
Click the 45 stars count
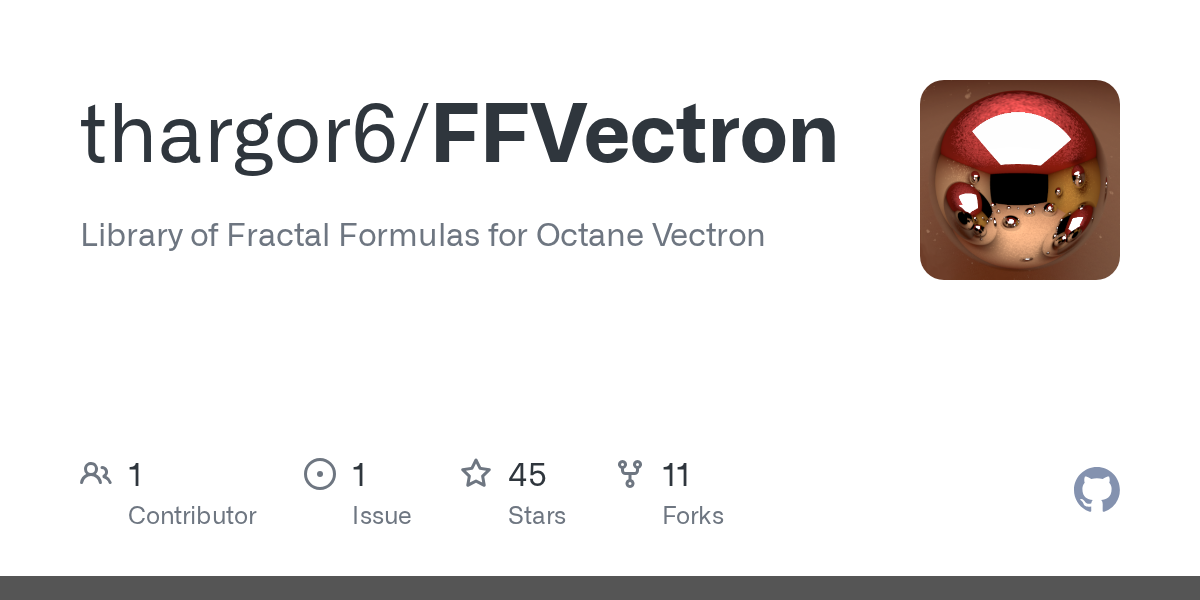point(527,475)
